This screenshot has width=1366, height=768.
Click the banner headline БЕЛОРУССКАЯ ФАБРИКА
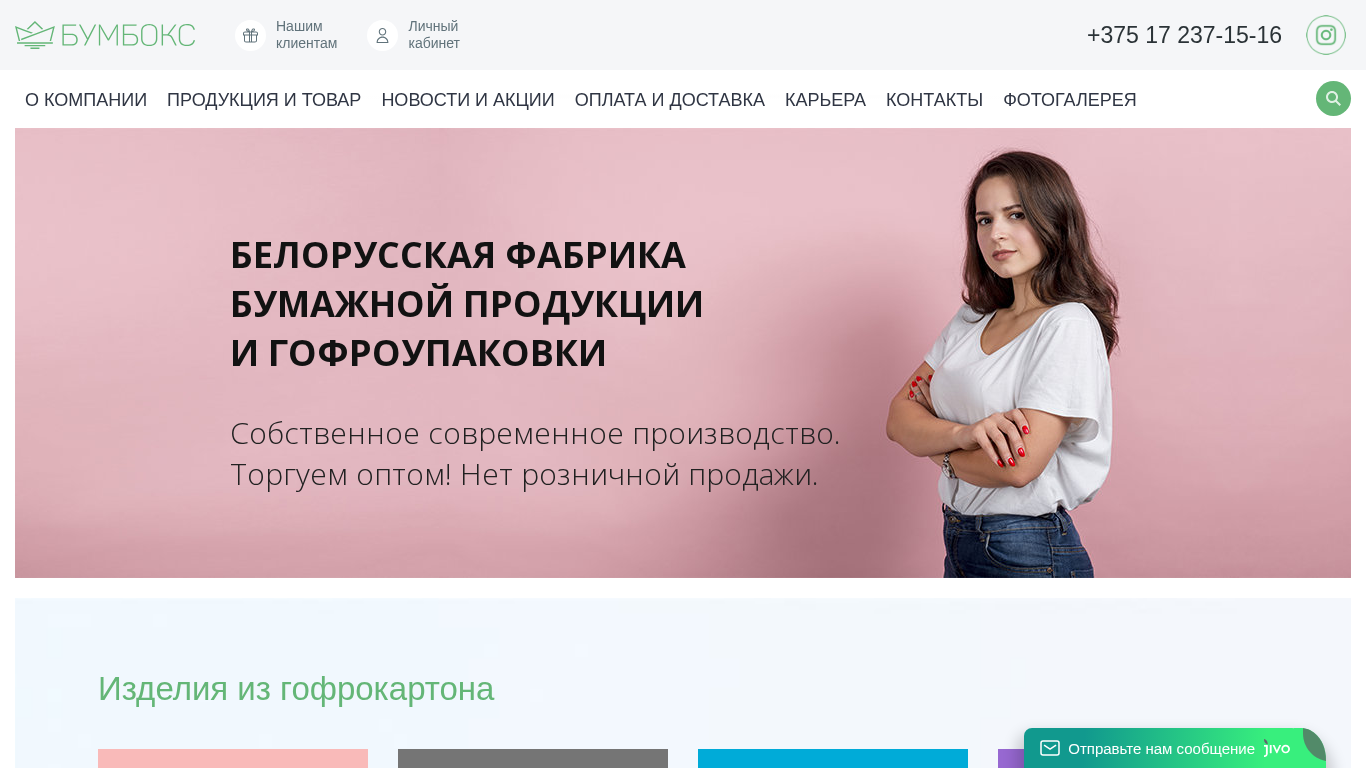458,255
